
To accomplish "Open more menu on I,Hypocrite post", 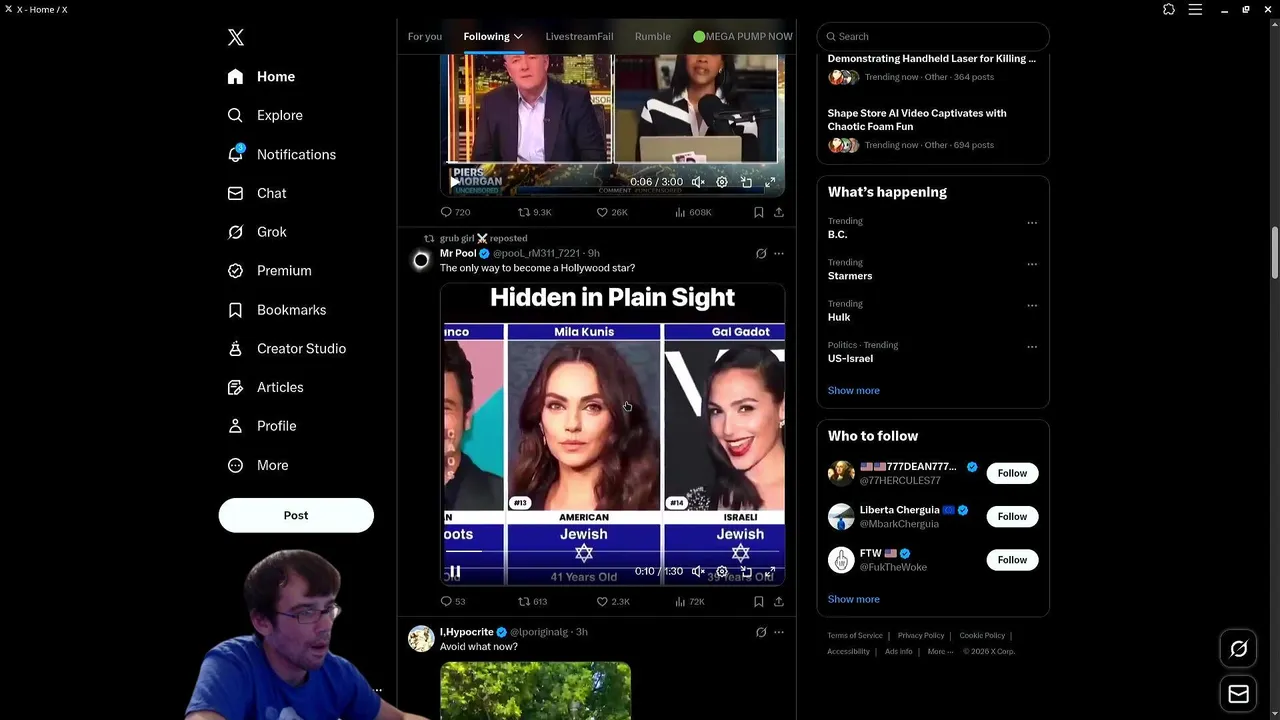I will pos(779,632).
